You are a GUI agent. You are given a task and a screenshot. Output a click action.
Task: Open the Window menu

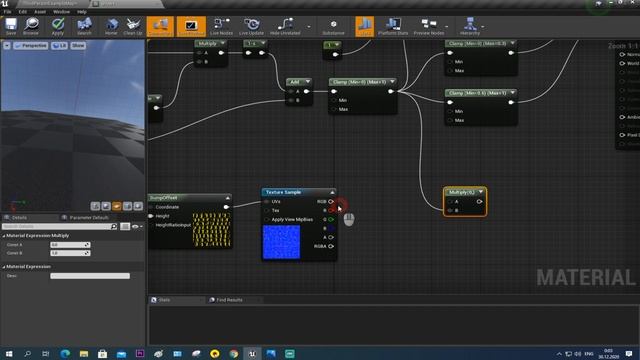pos(61,12)
